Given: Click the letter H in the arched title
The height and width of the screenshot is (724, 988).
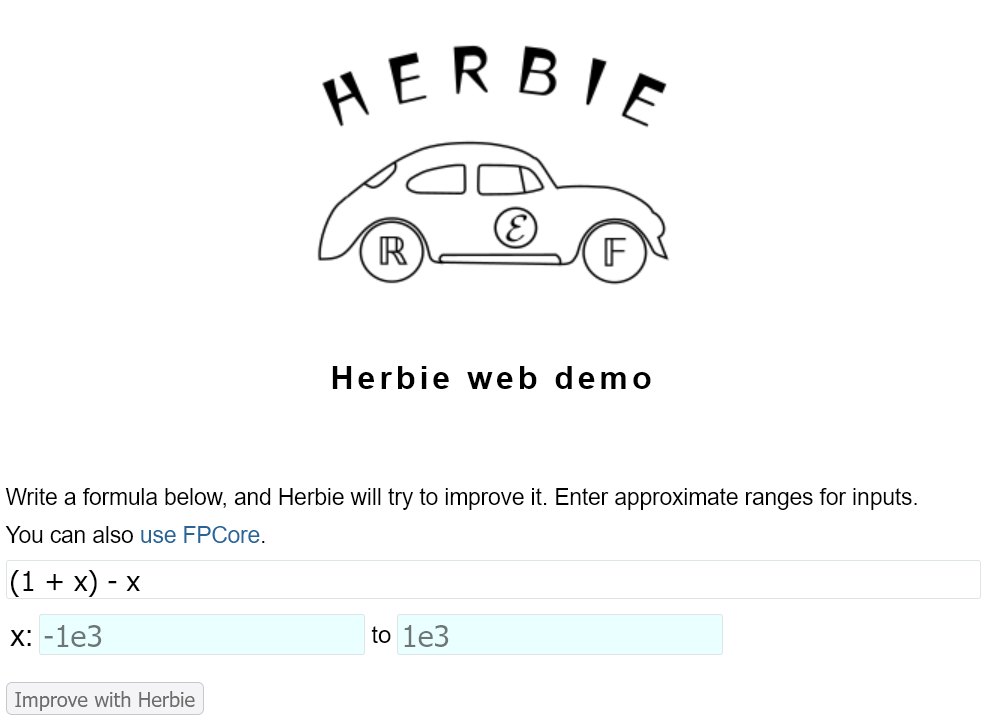Looking at the screenshot, I should point(346,98).
